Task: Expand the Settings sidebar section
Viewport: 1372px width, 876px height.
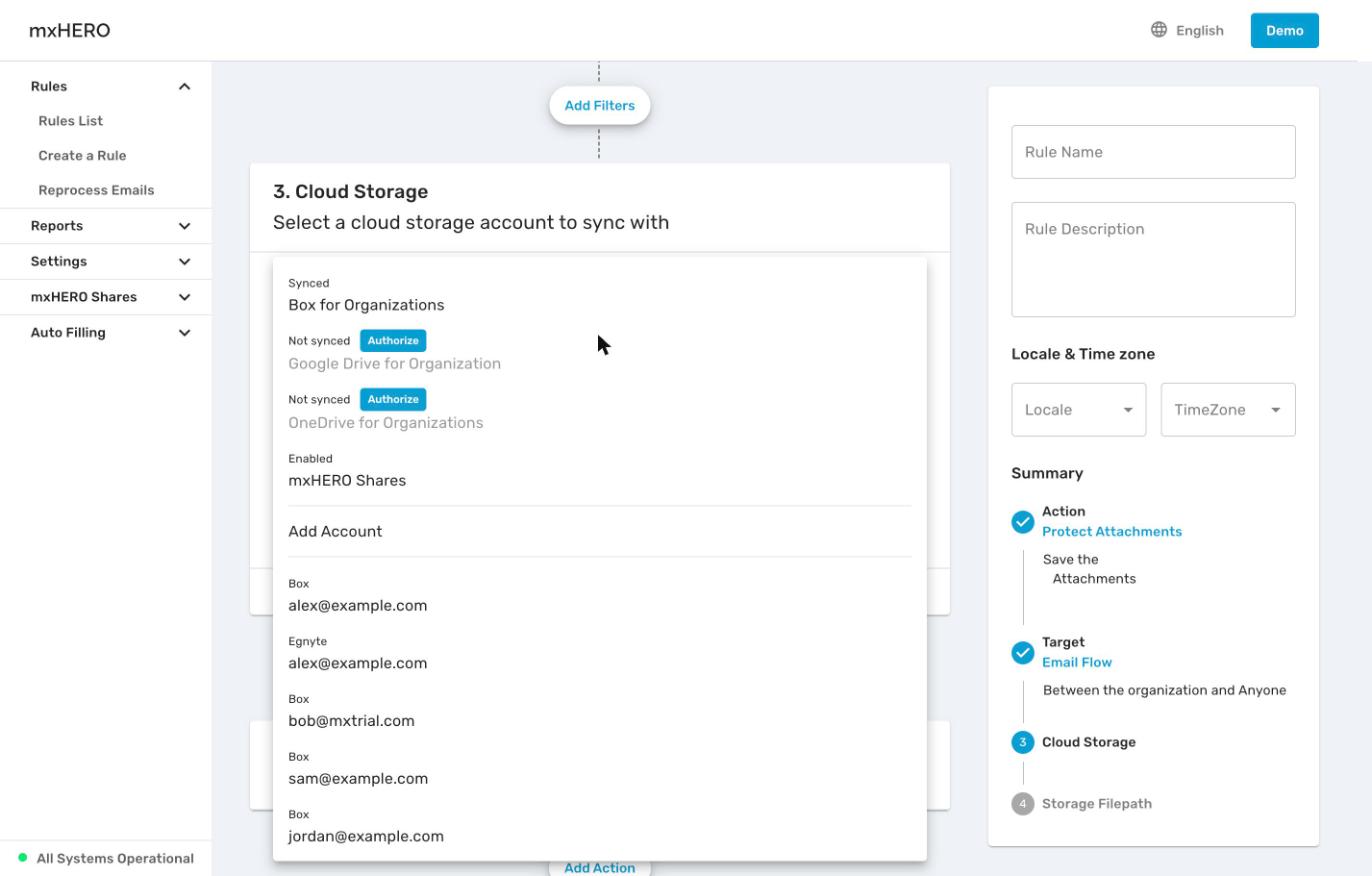Action: (184, 262)
